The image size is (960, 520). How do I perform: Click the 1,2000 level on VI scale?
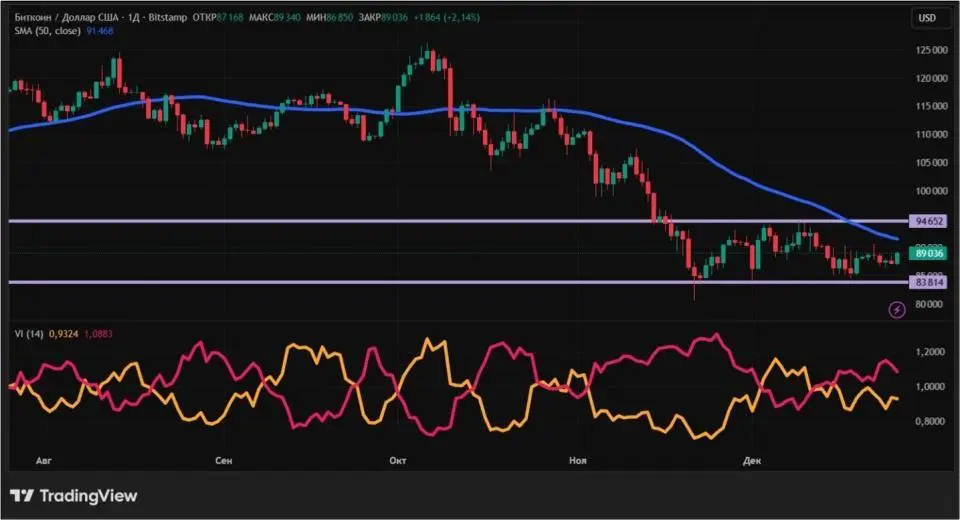tap(929, 352)
